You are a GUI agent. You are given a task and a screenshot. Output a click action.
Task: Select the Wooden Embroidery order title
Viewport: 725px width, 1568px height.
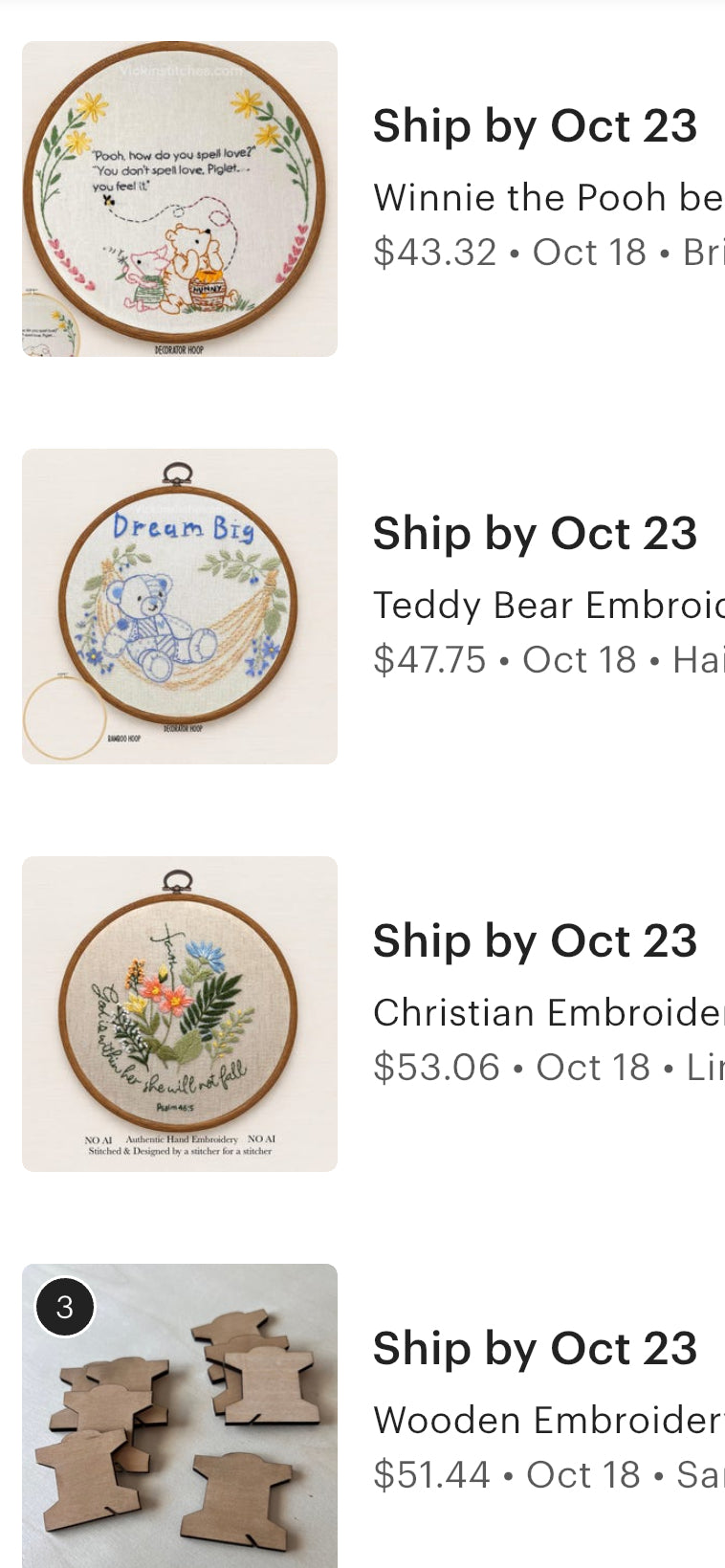pyautogui.click(x=547, y=1420)
